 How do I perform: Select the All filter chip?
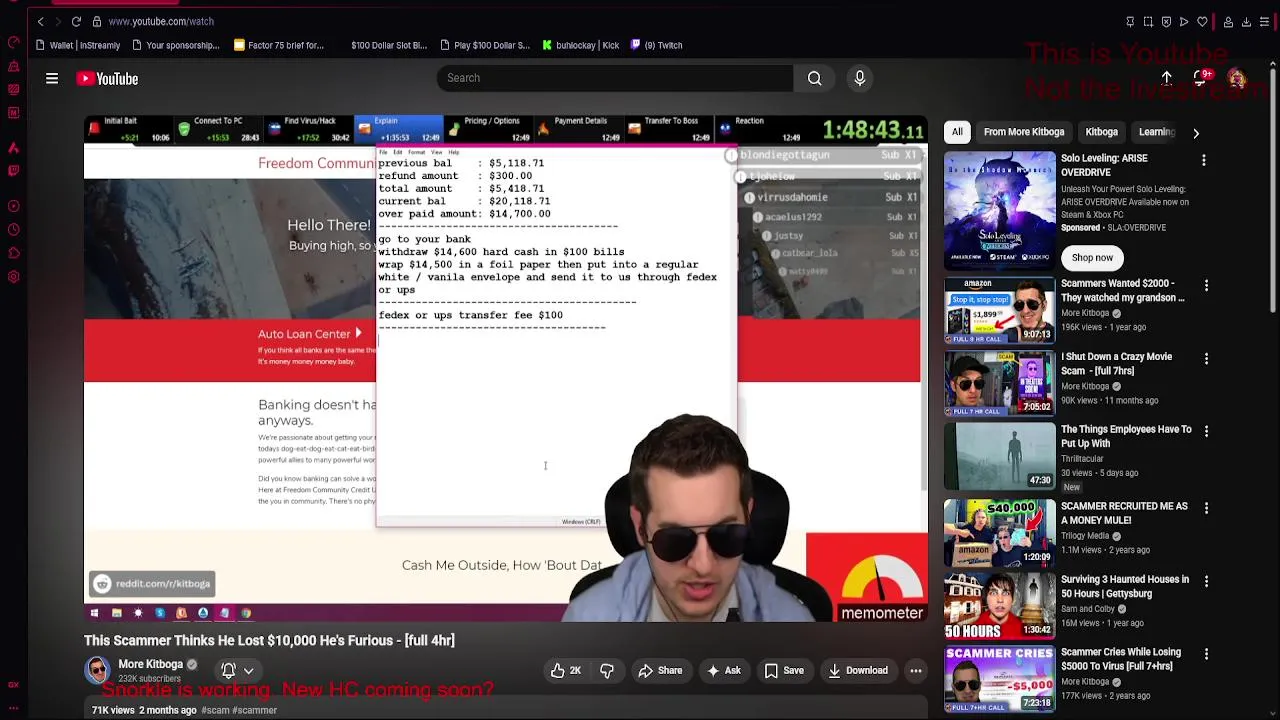point(957,132)
